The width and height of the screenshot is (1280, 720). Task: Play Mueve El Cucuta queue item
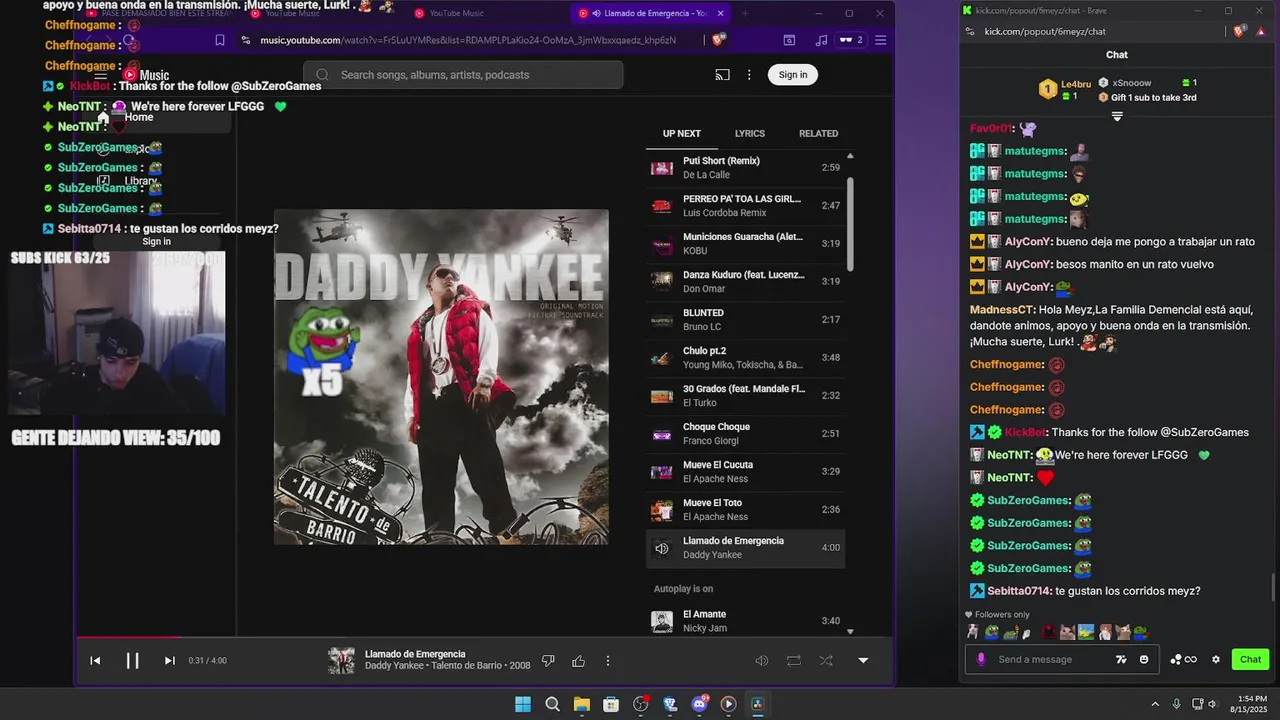tap(745, 472)
